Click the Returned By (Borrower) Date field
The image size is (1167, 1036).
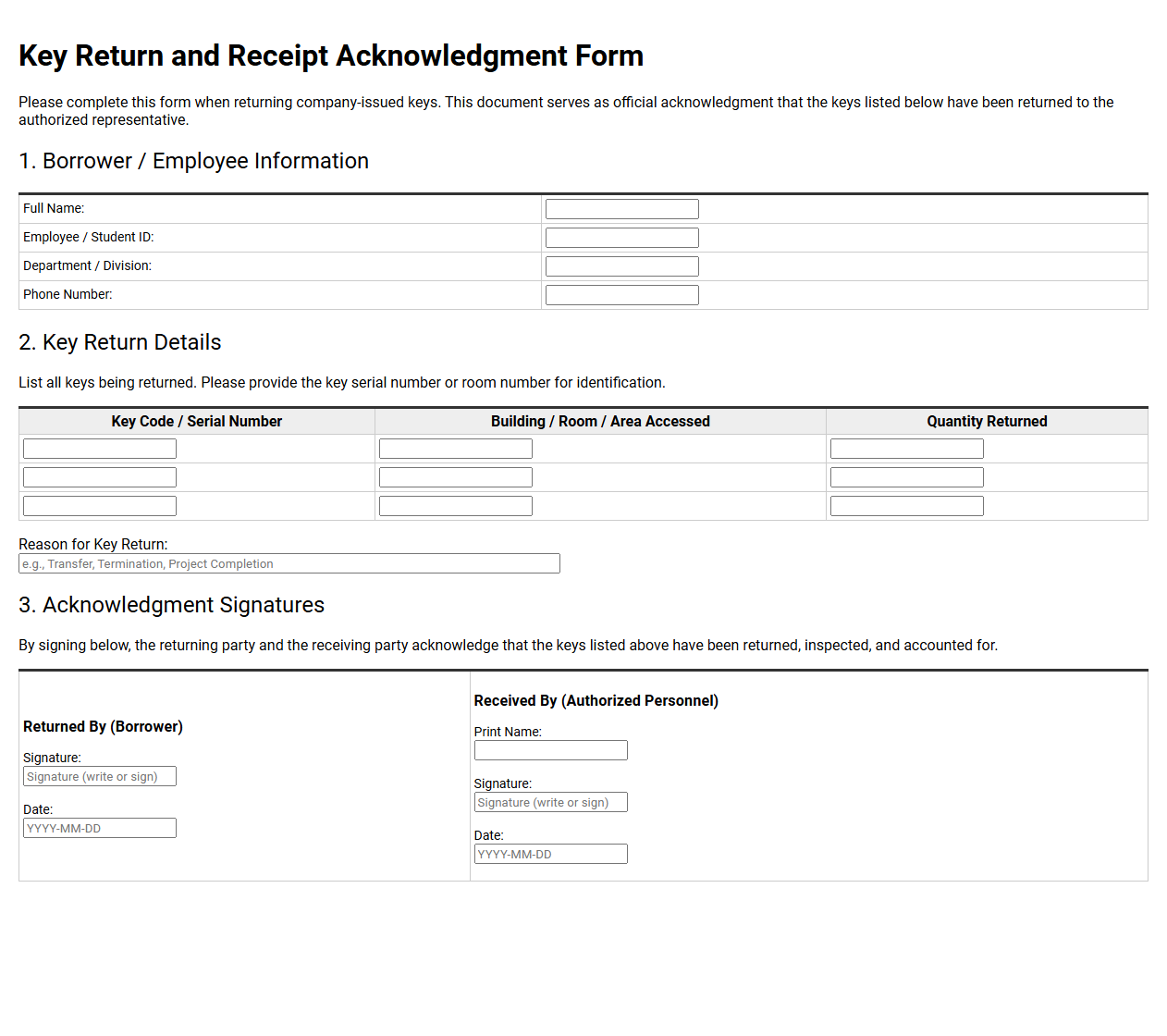(100, 828)
